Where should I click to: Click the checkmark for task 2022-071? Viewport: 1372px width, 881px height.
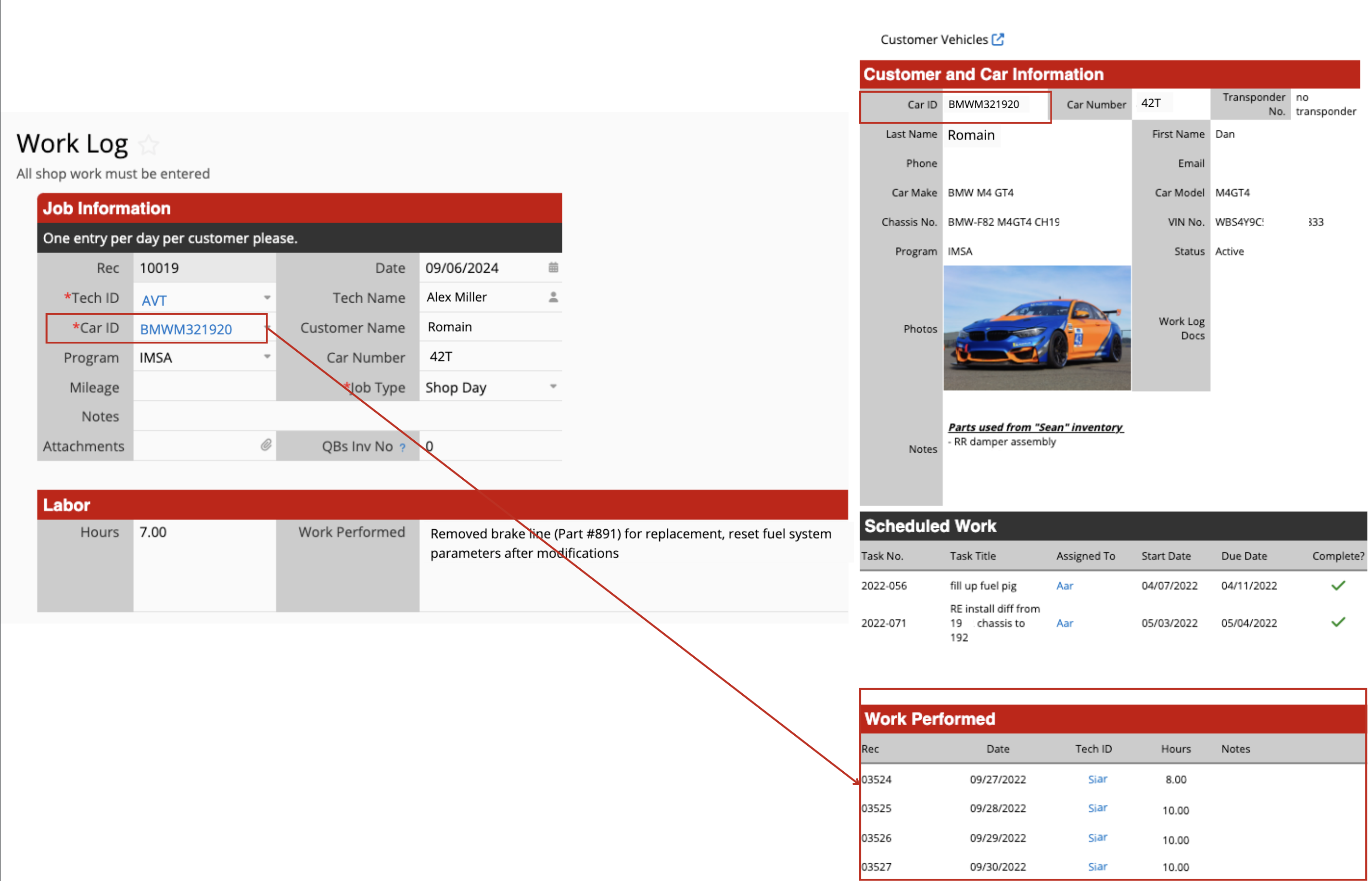(x=1338, y=623)
